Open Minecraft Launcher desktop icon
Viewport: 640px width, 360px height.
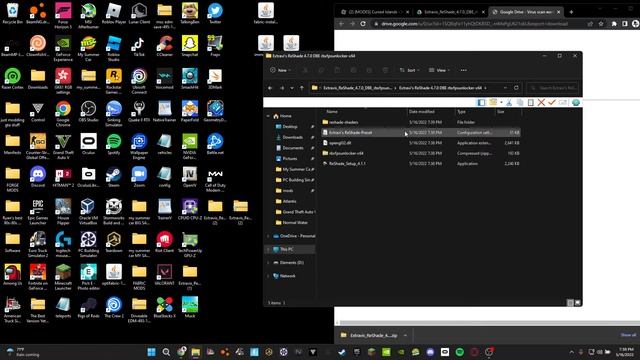click(63, 277)
